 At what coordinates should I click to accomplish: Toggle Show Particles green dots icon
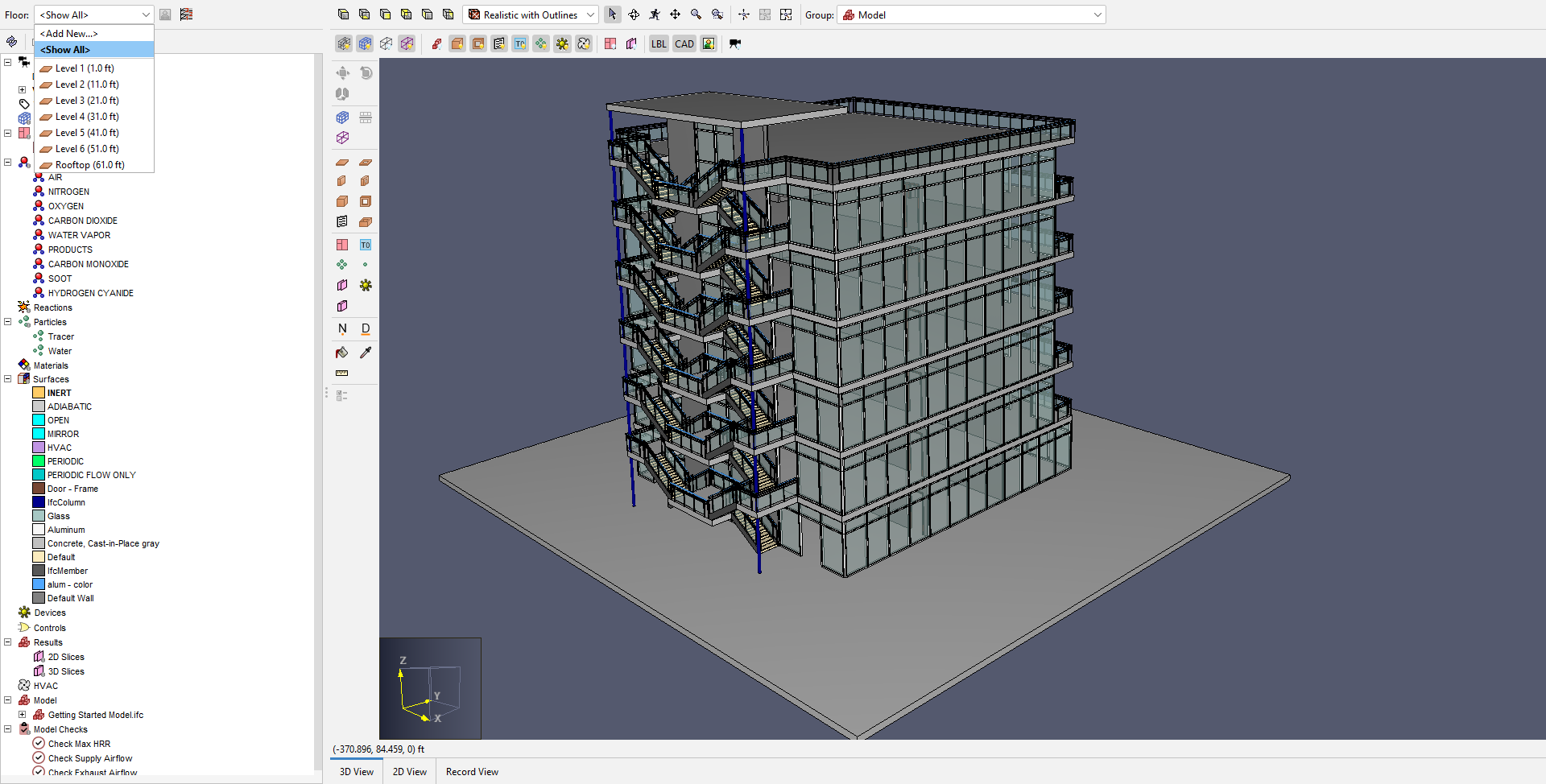tap(541, 43)
